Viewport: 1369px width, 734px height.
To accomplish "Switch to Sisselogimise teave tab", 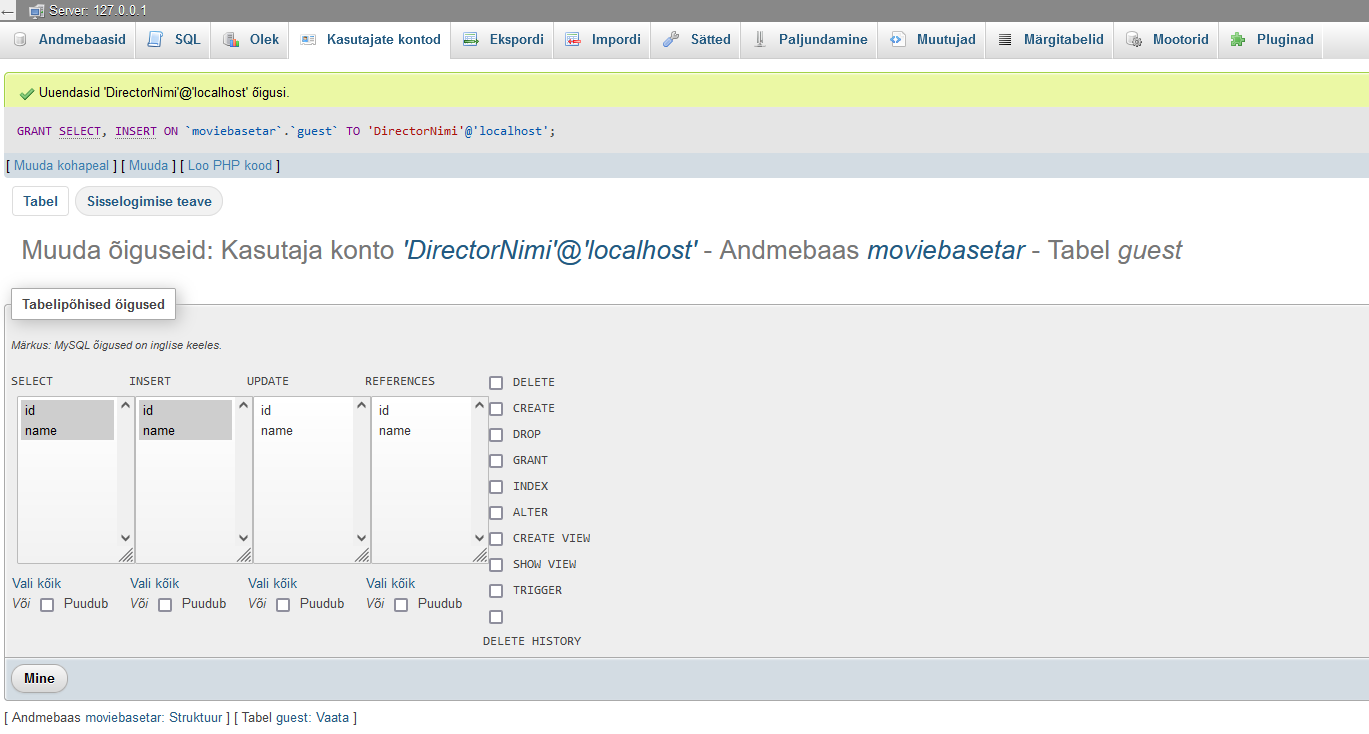I will click(149, 201).
